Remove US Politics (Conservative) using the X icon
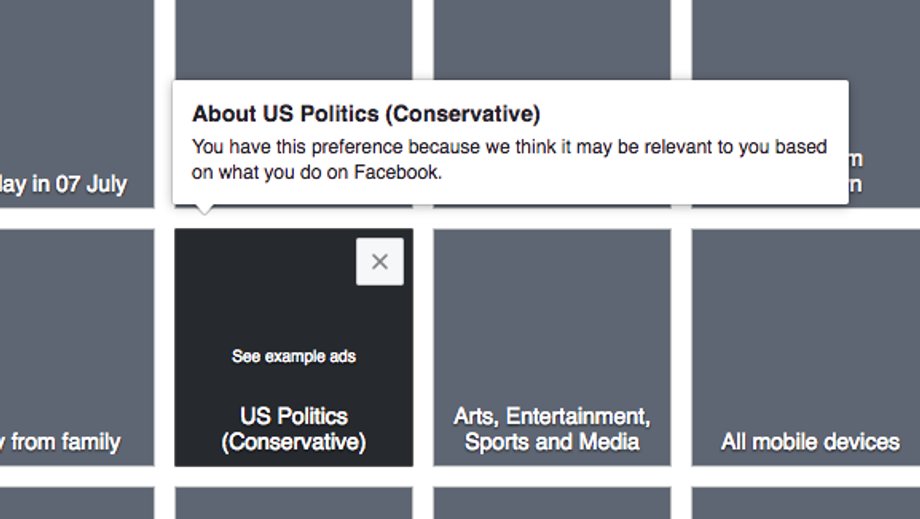The width and height of the screenshot is (920, 519). click(x=380, y=262)
